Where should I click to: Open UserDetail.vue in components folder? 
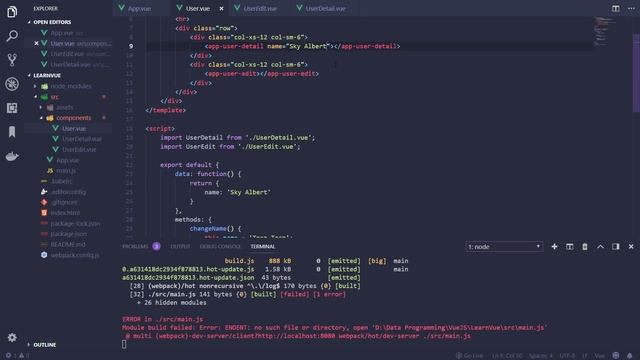67,139
